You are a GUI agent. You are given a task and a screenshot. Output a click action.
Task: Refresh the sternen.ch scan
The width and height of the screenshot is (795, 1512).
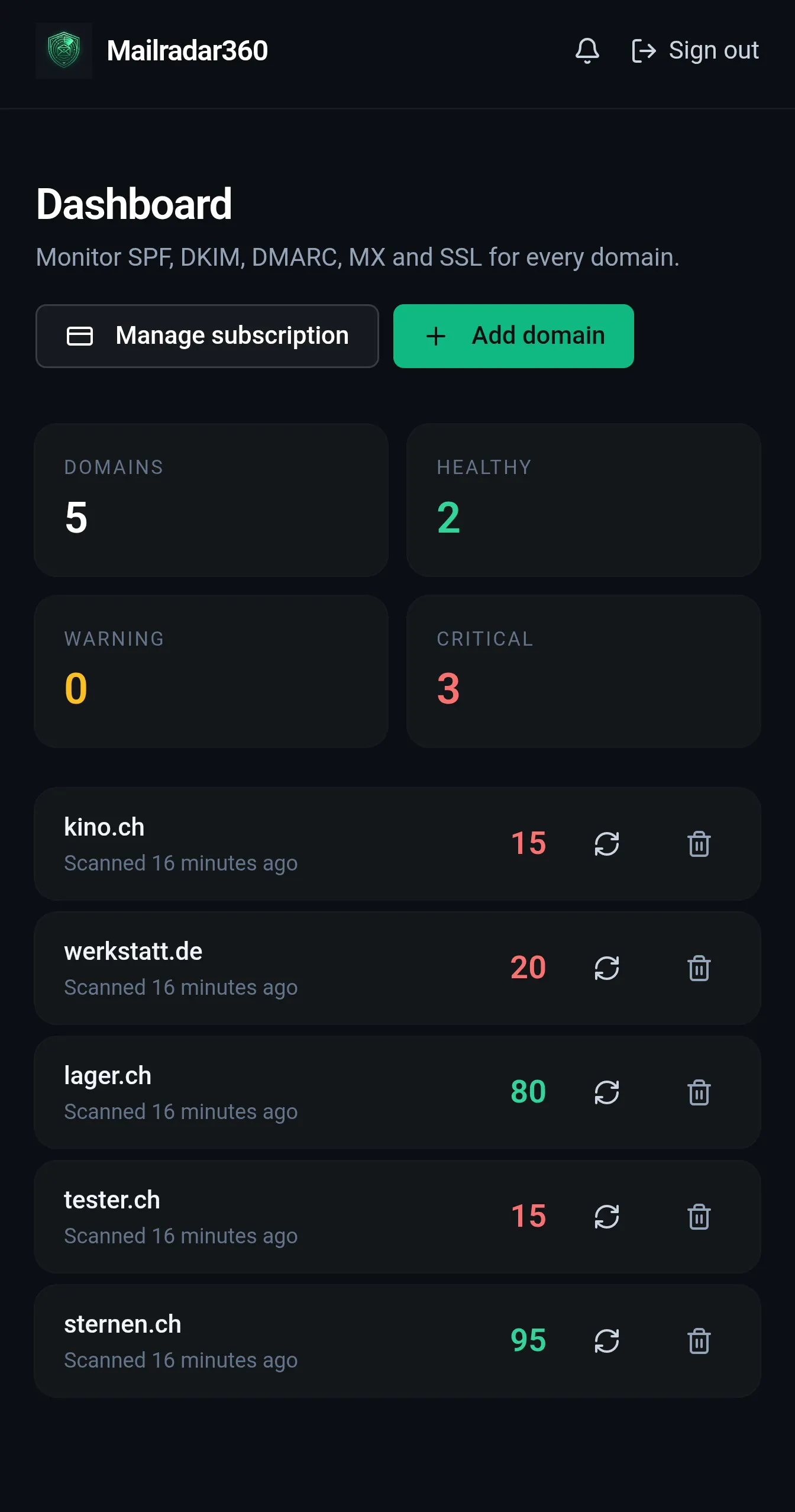pos(606,1341)
